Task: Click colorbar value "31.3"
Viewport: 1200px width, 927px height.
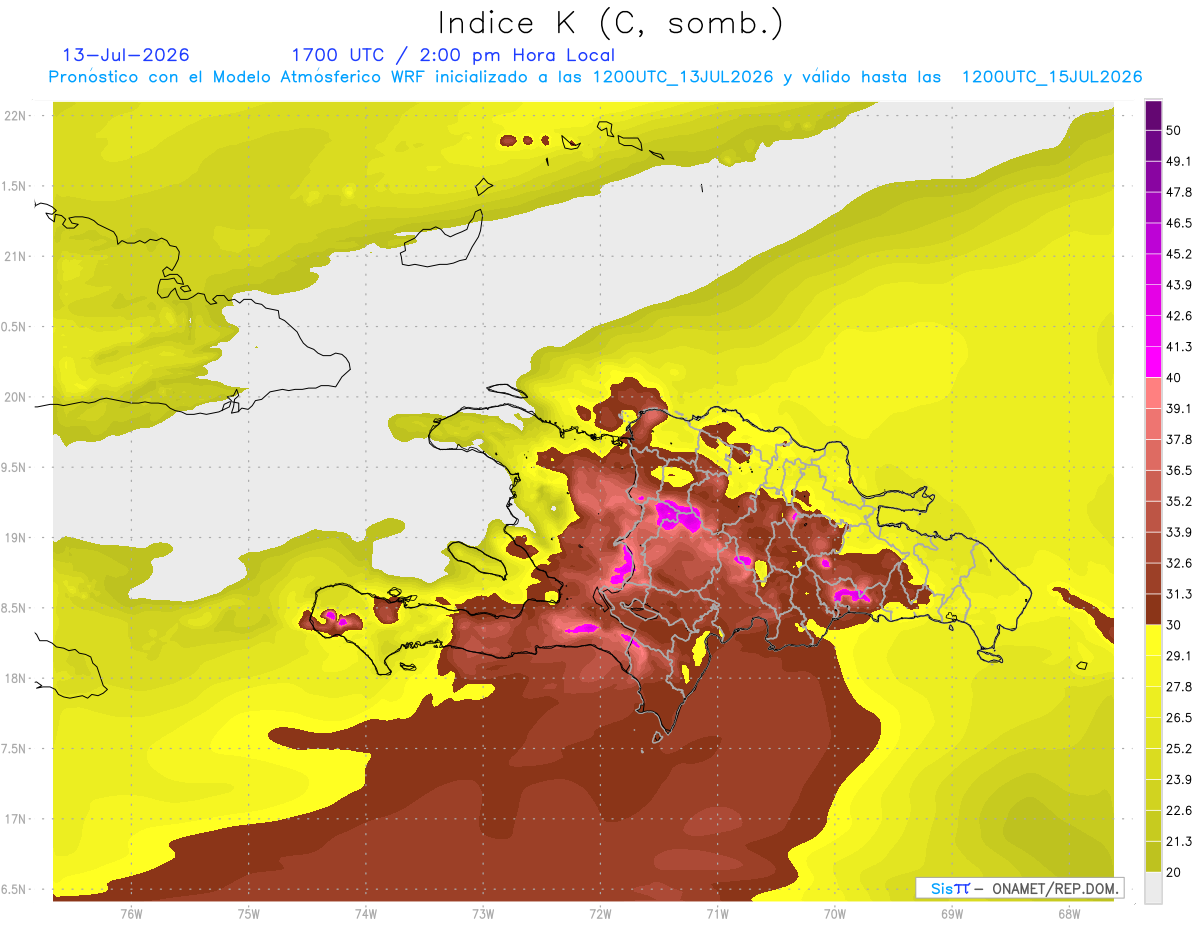Action: 1179,594
